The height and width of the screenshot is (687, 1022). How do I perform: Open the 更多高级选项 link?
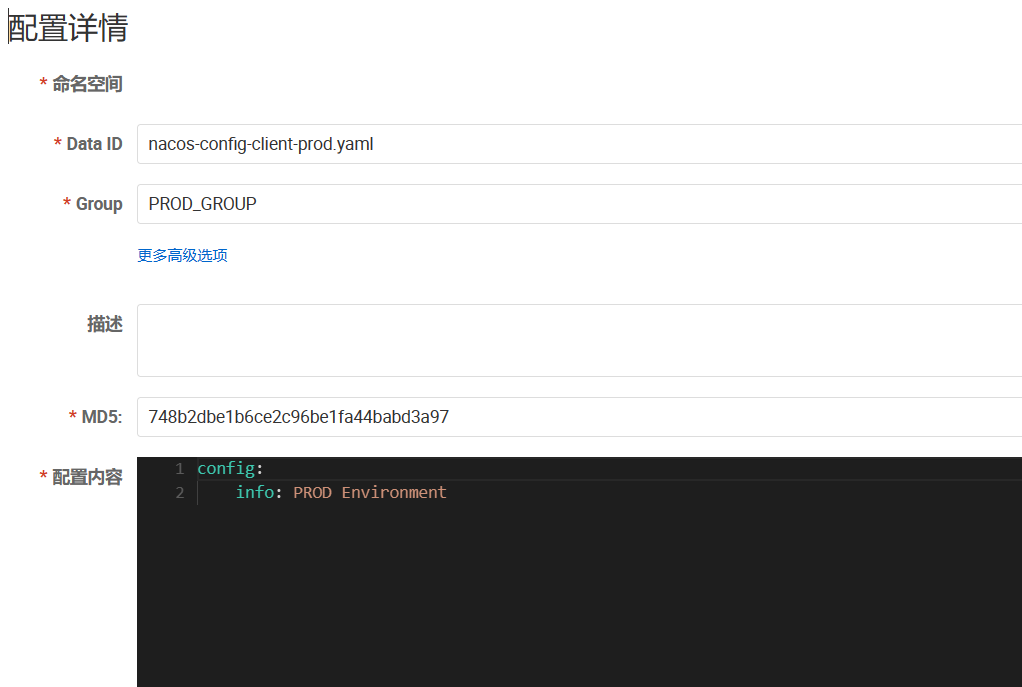(182, 255)
